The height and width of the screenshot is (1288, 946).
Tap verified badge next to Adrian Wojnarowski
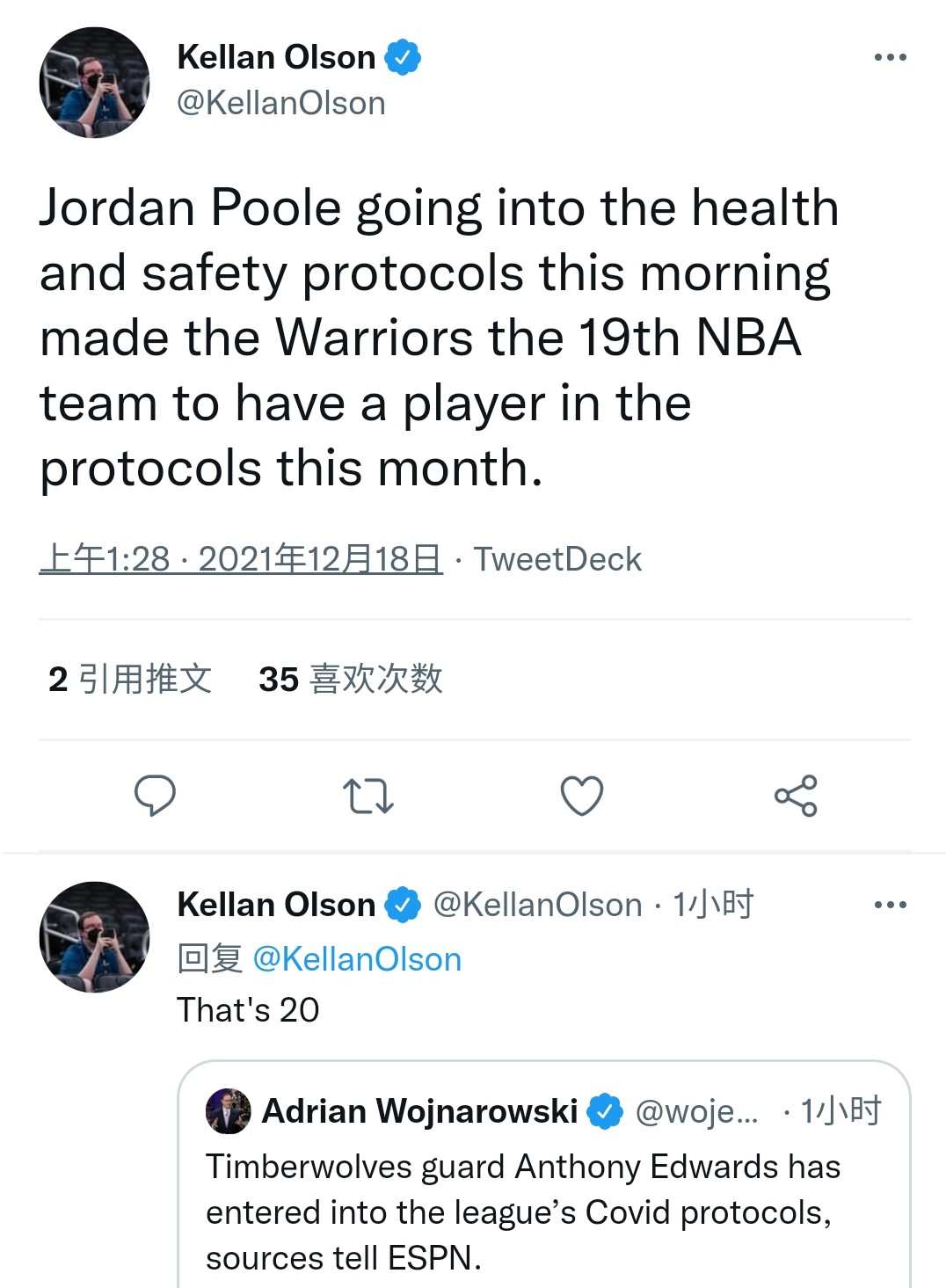tap(605, 1111)
